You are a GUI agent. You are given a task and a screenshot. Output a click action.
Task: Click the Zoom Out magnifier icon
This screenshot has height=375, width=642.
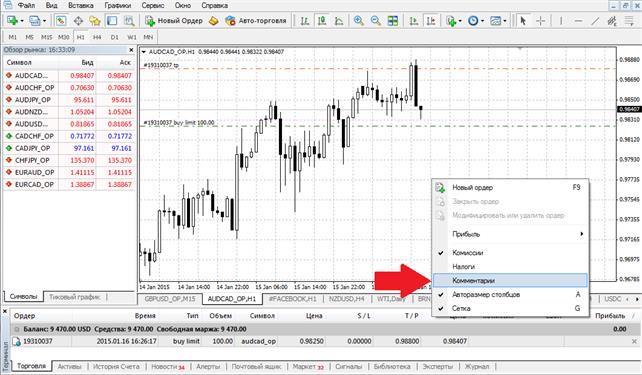375,20
